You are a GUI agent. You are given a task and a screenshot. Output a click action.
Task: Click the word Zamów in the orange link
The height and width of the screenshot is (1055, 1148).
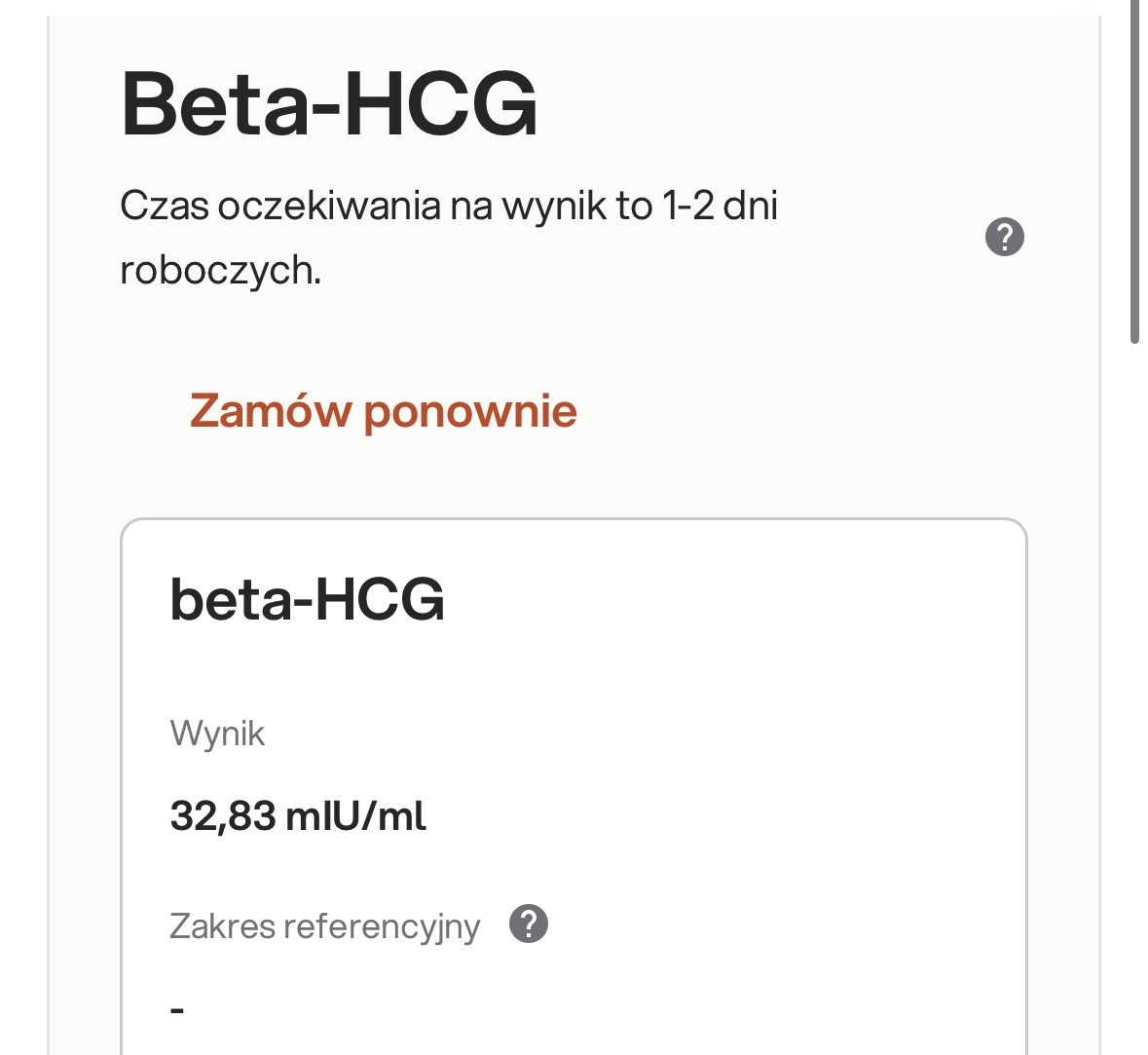pyautogui.click(x=270, y=411)
